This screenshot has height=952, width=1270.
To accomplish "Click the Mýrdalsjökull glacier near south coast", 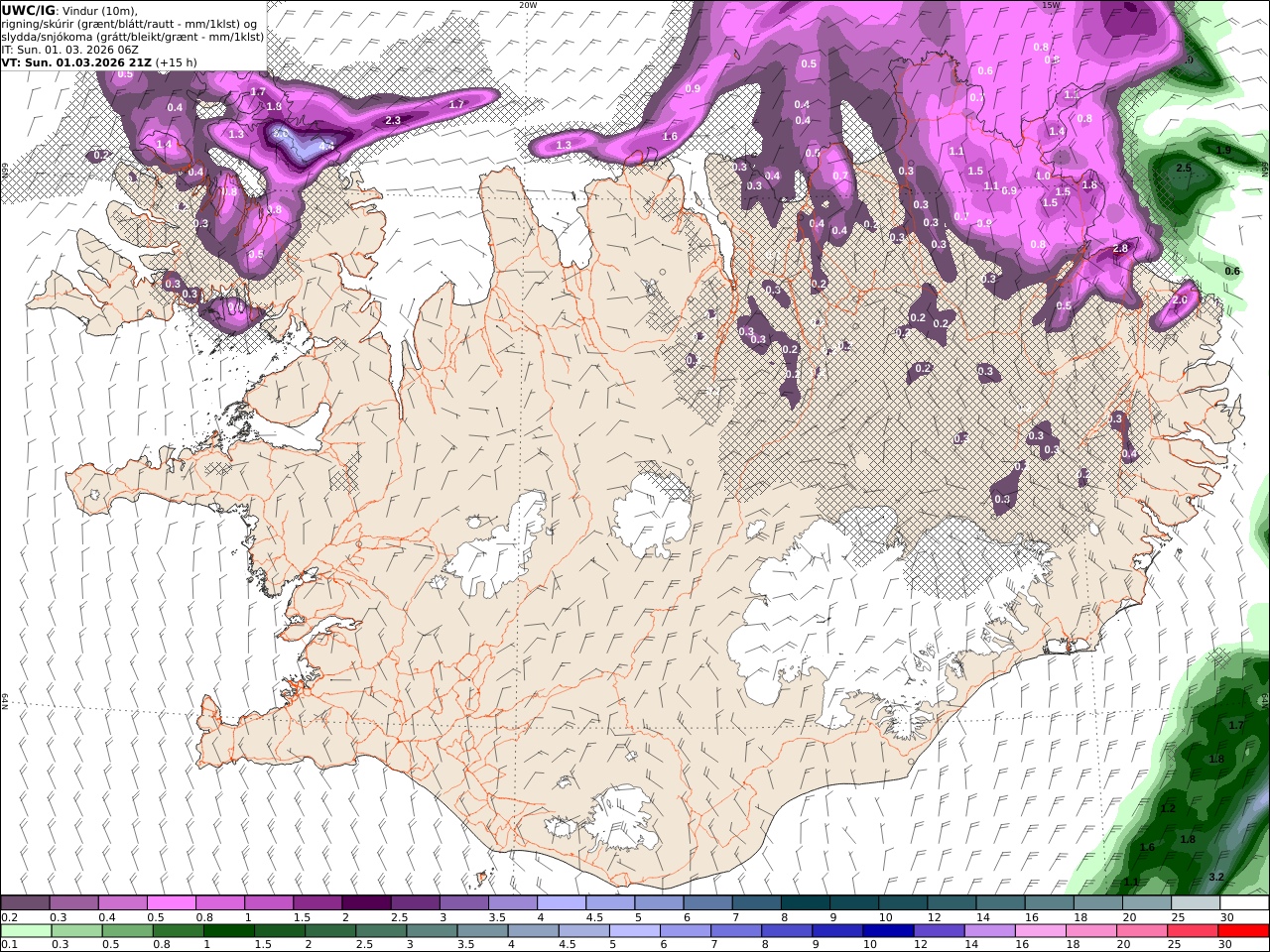I will click(623, 819).
